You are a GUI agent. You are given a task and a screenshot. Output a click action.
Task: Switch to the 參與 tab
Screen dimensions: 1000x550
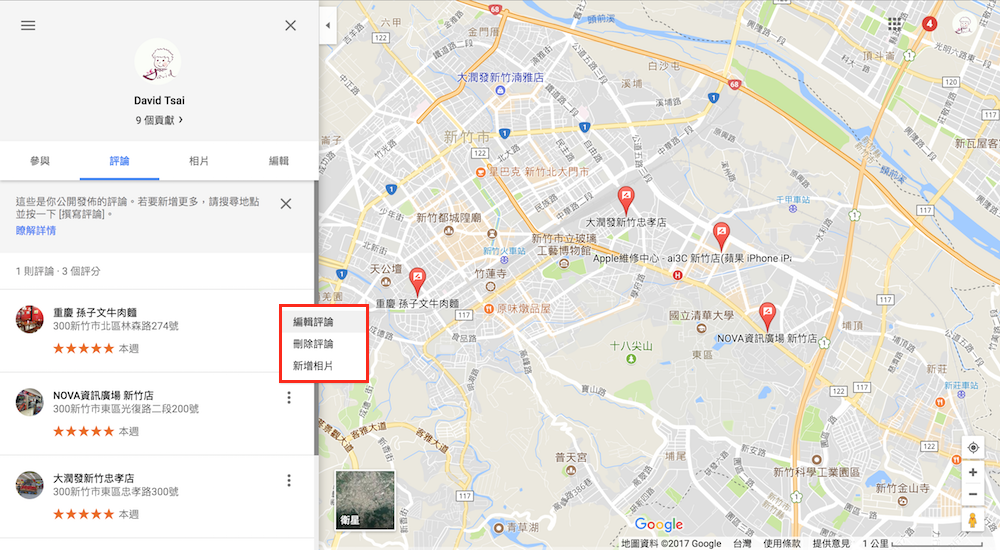pos(40,161)
